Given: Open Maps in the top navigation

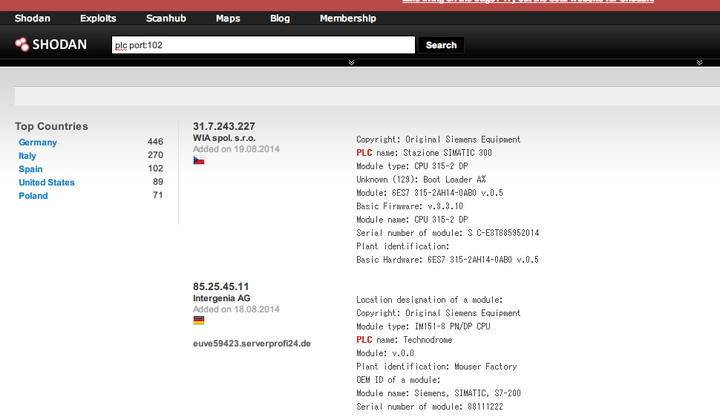Looking at the screenshot, I should click(228, 18).
